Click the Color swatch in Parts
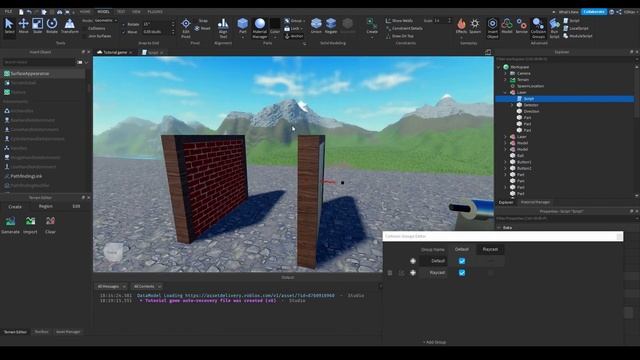The width and height of the screenshot is (640, 360). (x=275, y=23)
